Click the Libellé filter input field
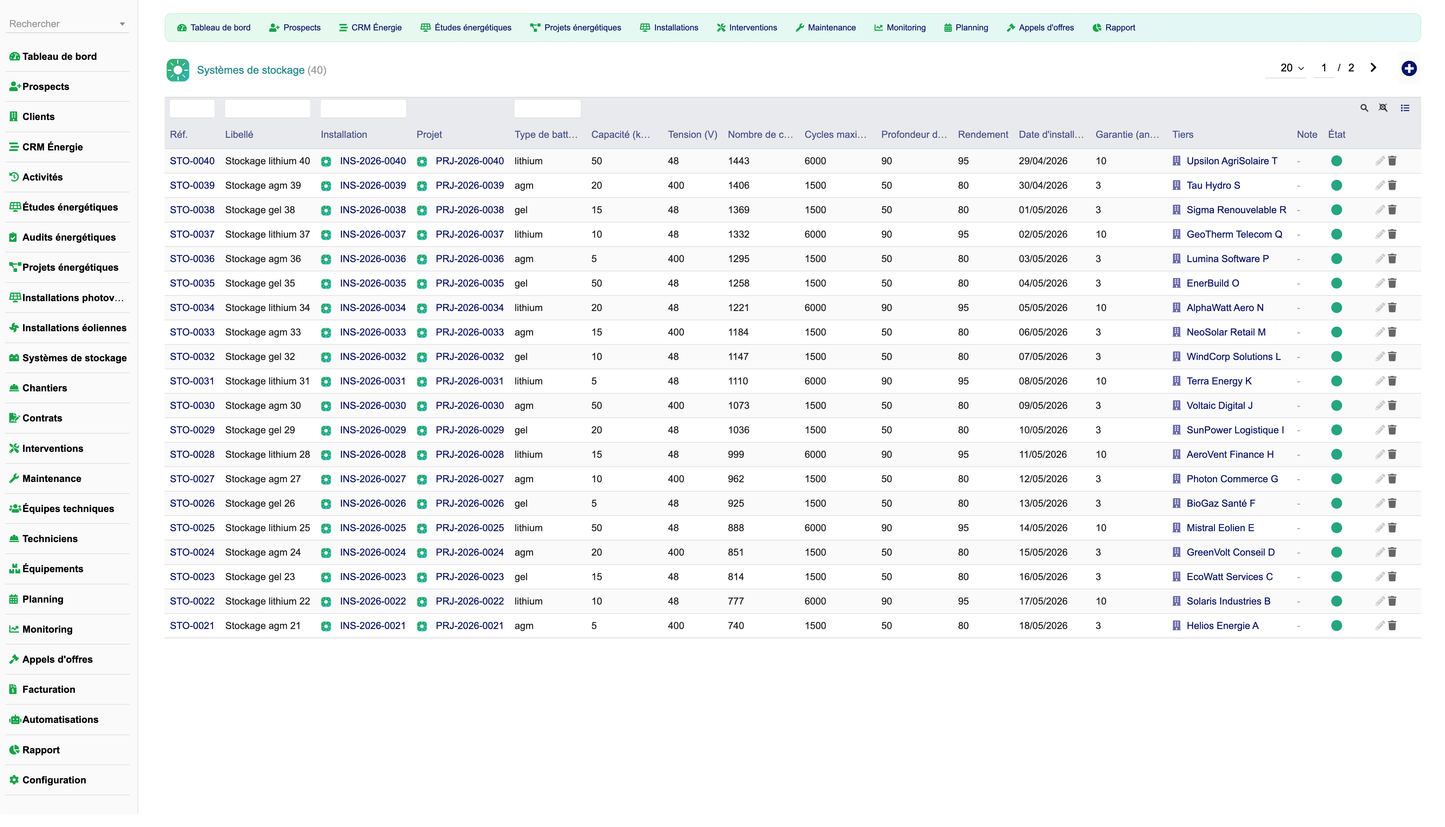This screenshot has width=1445, height=827. click(x=267, y=109)
